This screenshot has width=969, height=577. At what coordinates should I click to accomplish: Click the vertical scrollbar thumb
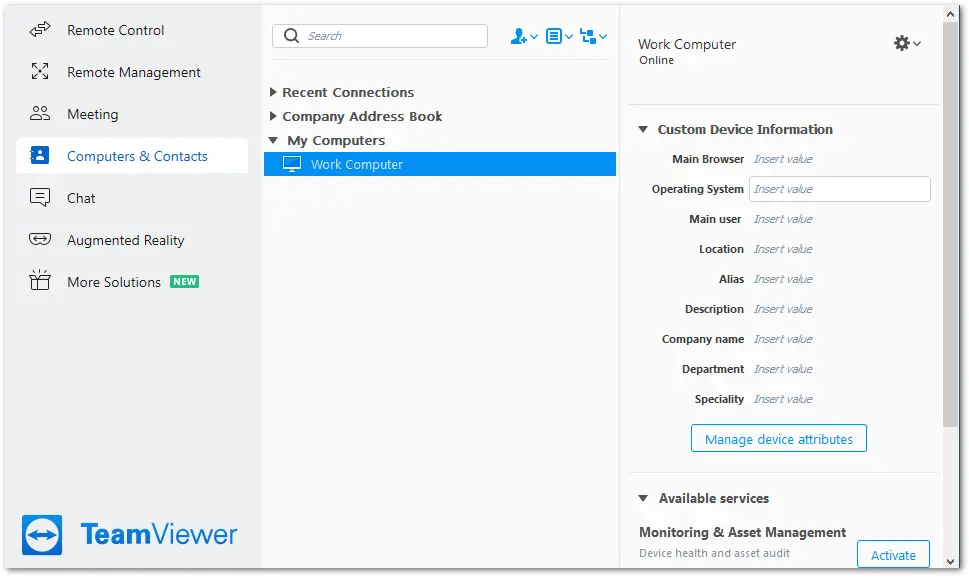click(x=950, y=224)
